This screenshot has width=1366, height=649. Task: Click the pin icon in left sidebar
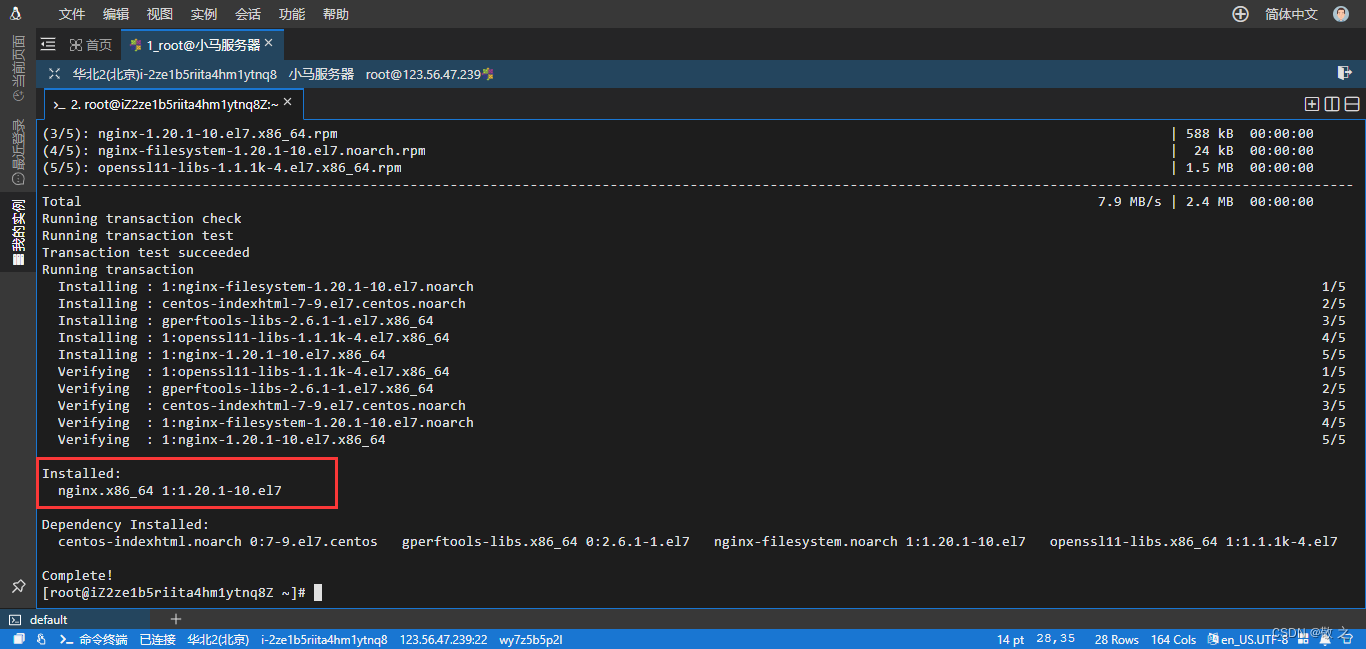point(18,585)
